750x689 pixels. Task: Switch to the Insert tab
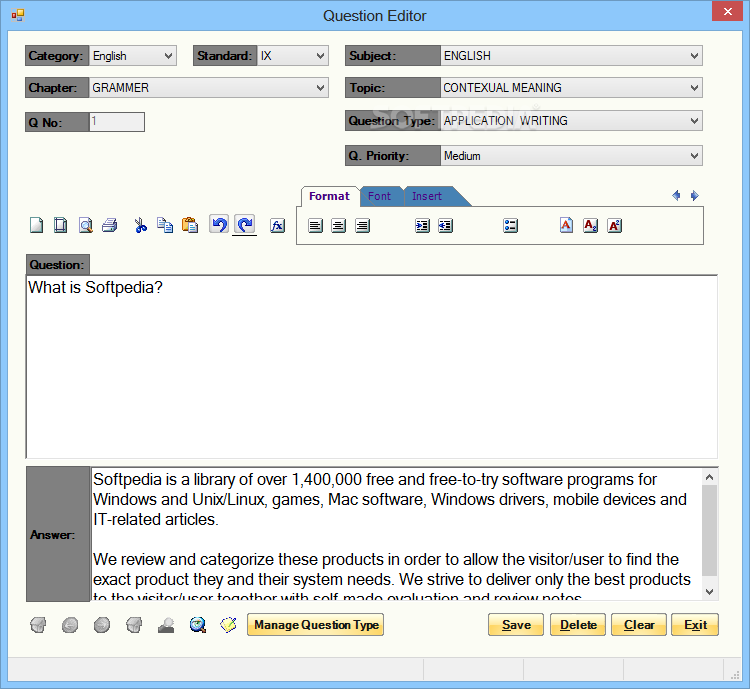click(427, 196)
